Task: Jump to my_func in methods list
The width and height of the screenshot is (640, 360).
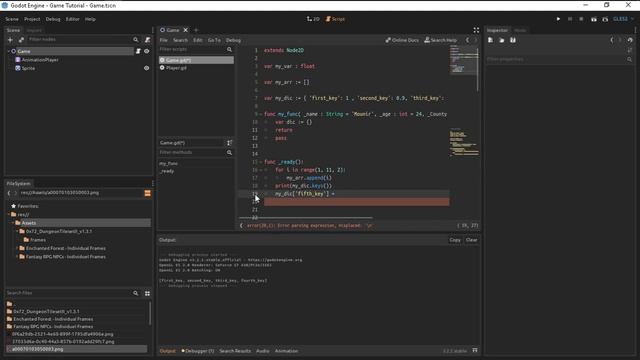Action: tap(169, 163)
